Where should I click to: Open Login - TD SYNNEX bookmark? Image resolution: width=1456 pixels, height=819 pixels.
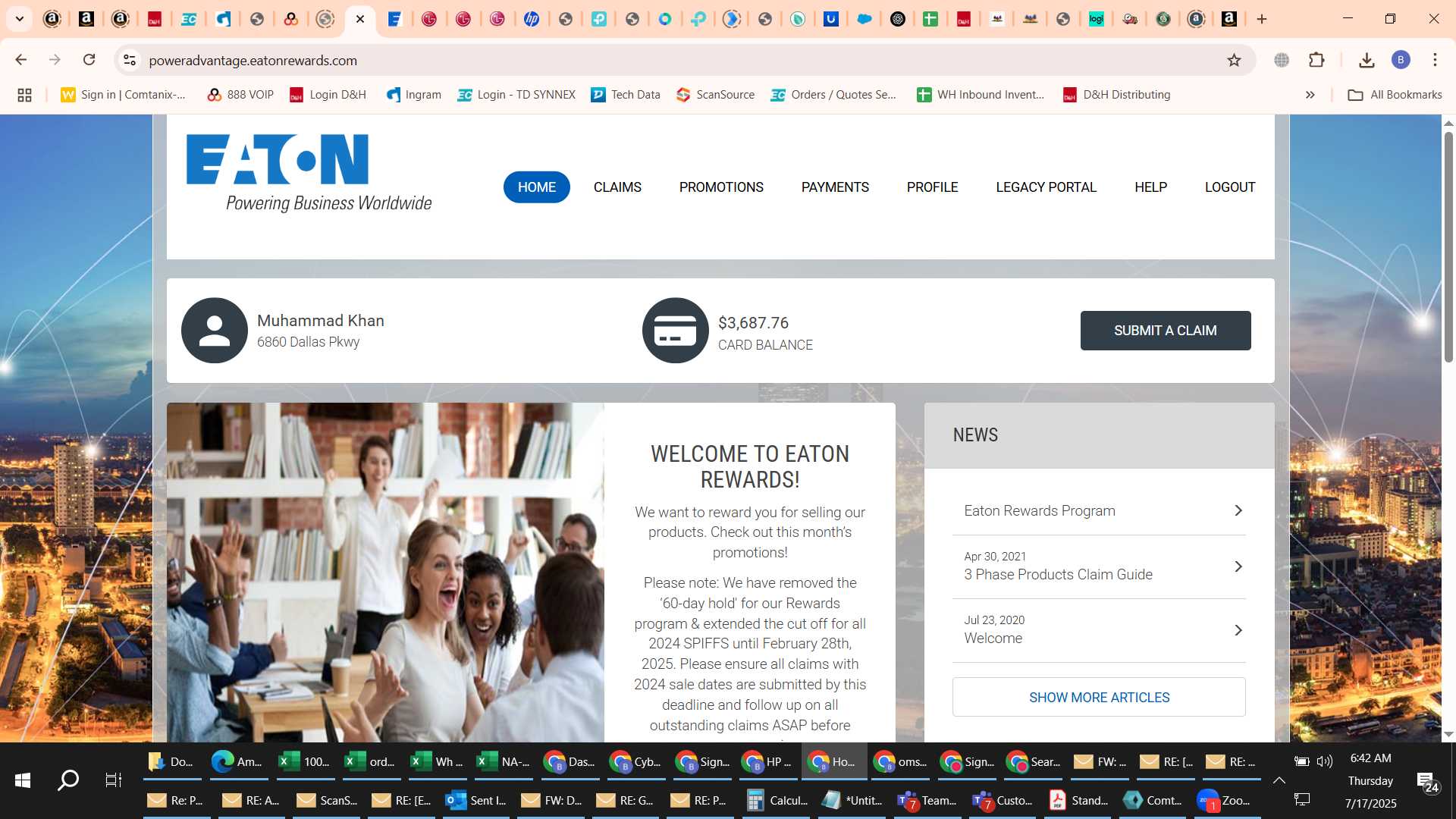point(516,95)
